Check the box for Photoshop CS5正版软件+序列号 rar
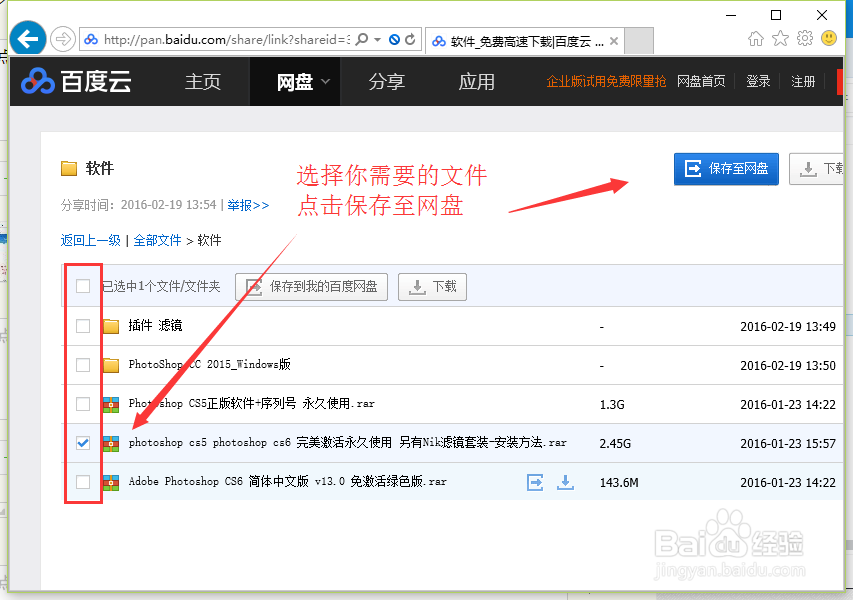Viewport: 853px width, 600px height. [83, 404]
